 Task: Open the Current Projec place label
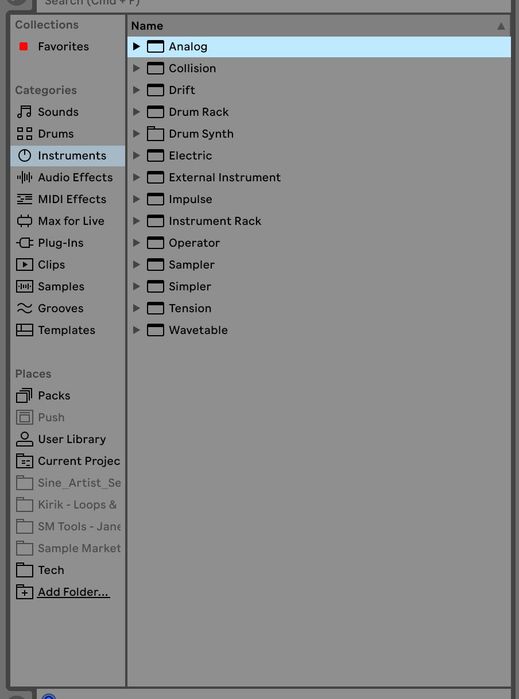79,461
